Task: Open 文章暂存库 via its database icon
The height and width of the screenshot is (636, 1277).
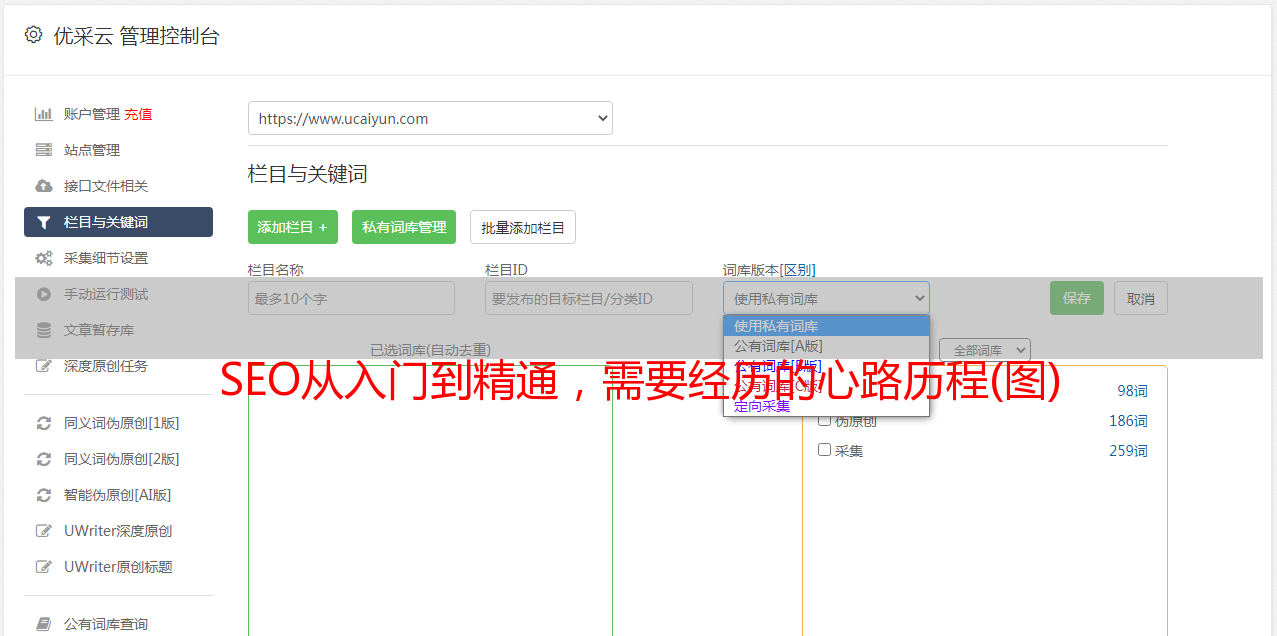Action: [44, 330]
